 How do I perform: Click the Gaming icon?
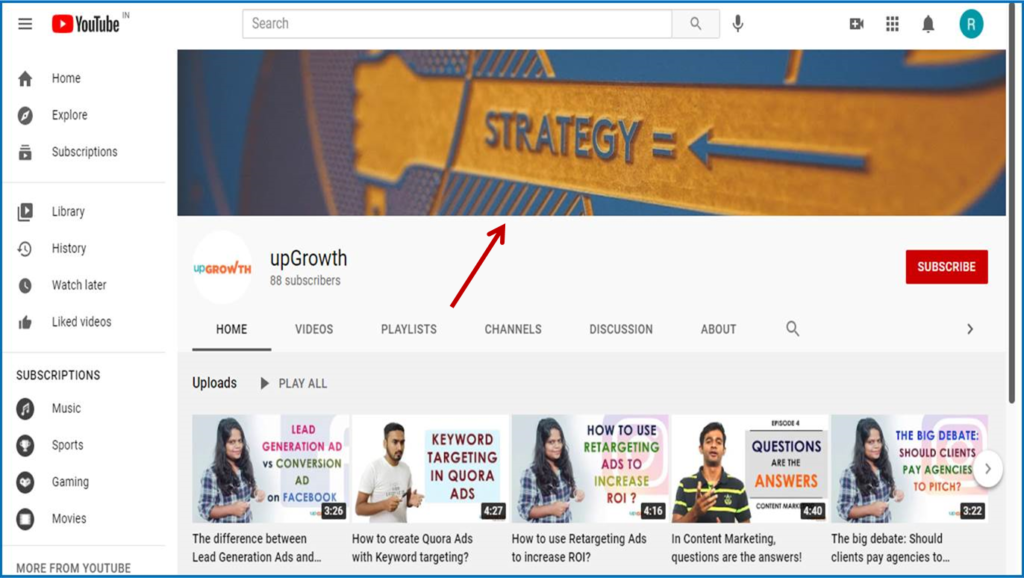(25, 482)
